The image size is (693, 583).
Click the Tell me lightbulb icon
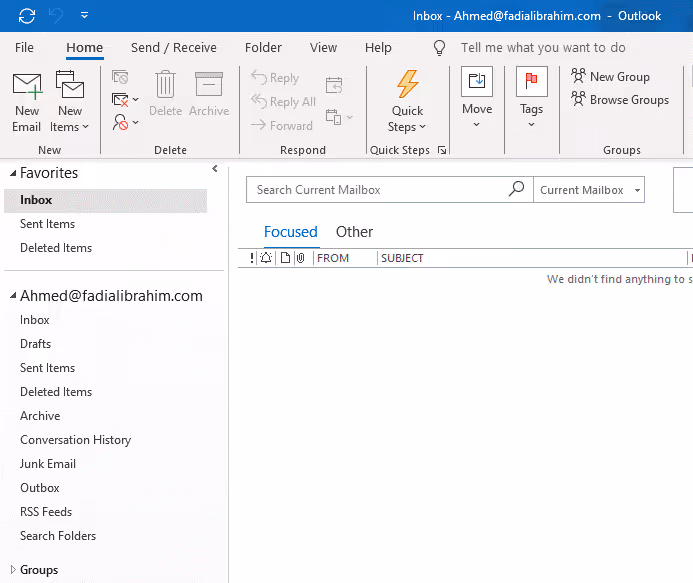[x=439, y=48]
